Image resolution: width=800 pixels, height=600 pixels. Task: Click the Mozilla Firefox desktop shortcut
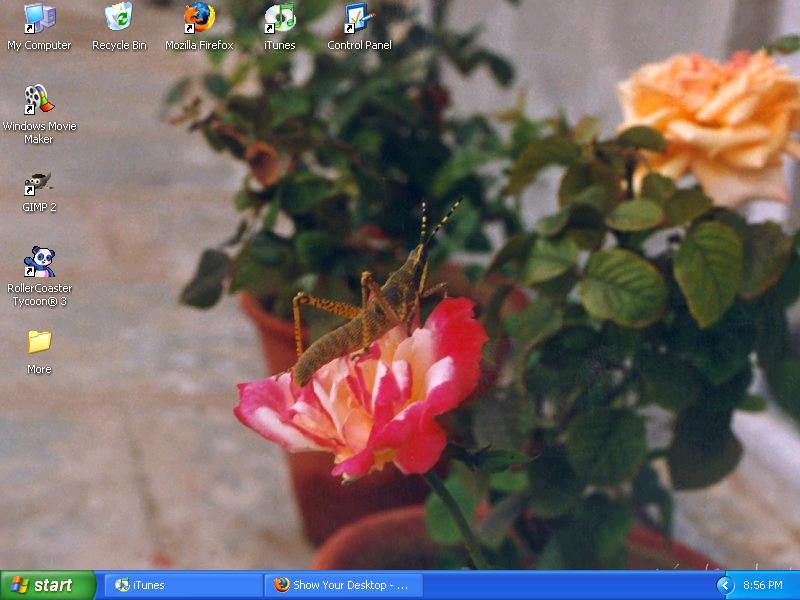pos(199,19)
